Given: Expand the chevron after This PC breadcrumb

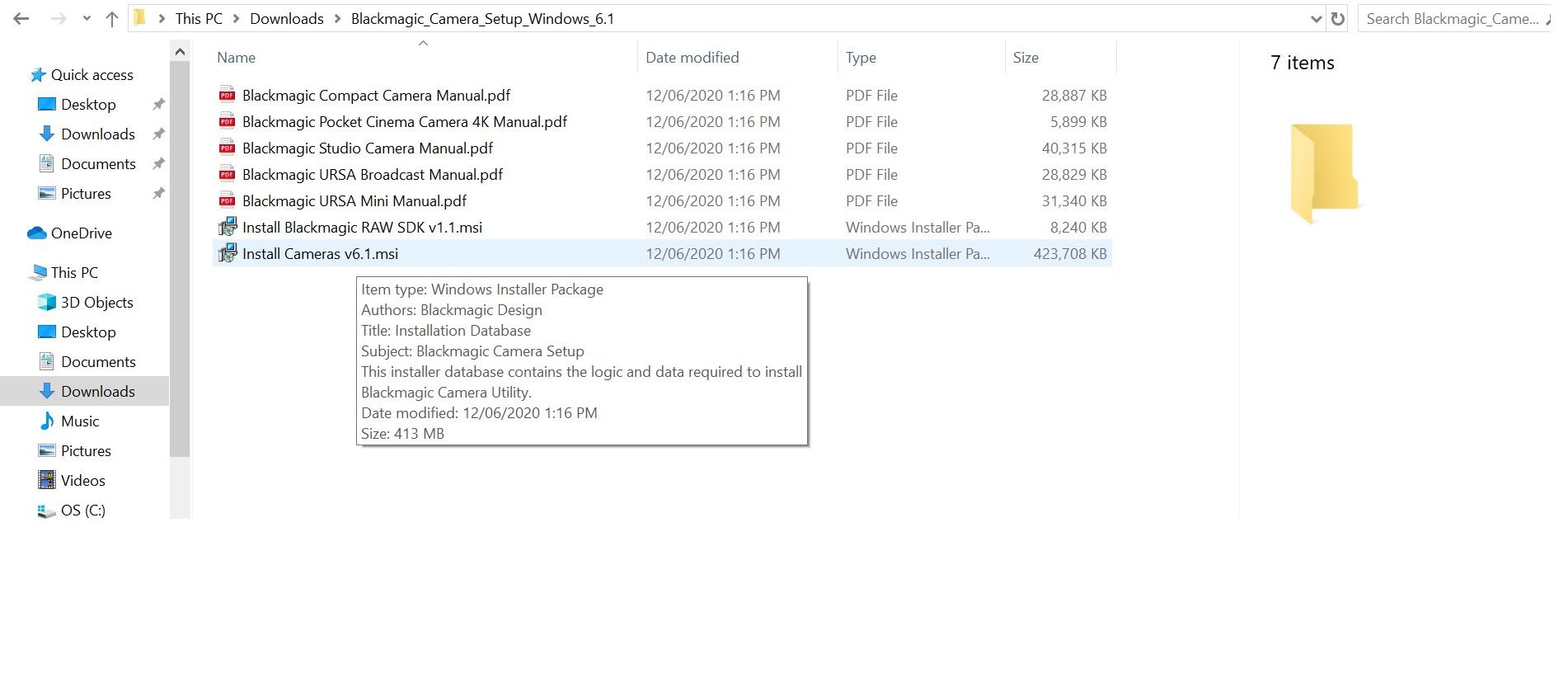Looking at the screenshot, I should [236, 19].
